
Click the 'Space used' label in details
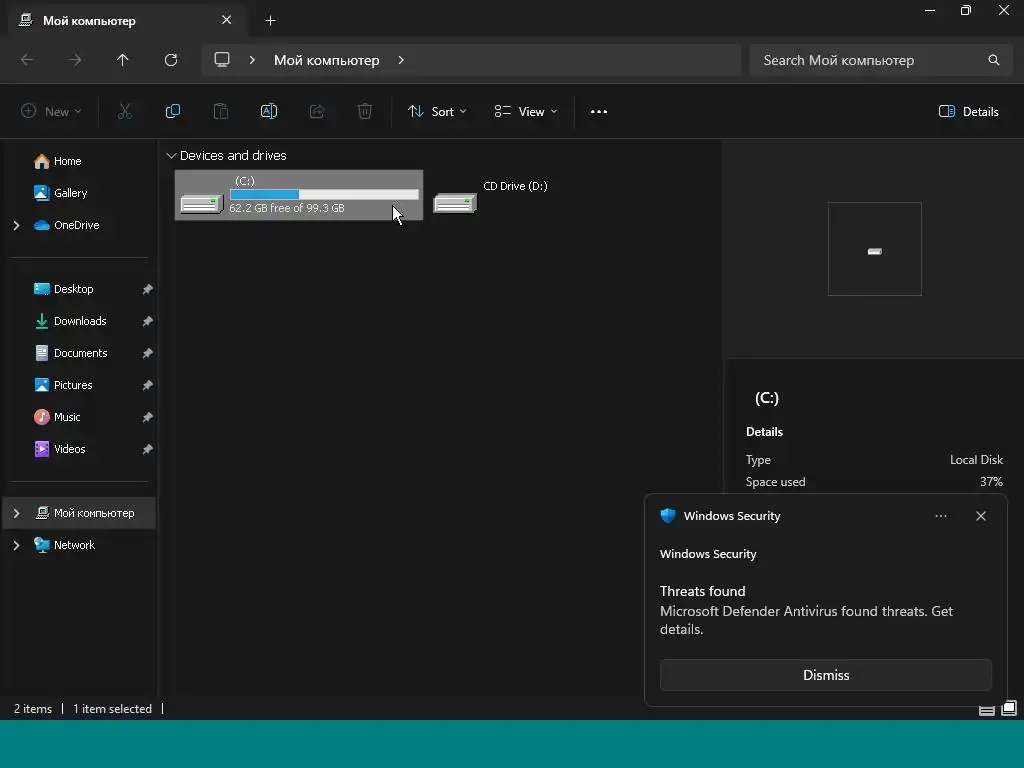775,482
